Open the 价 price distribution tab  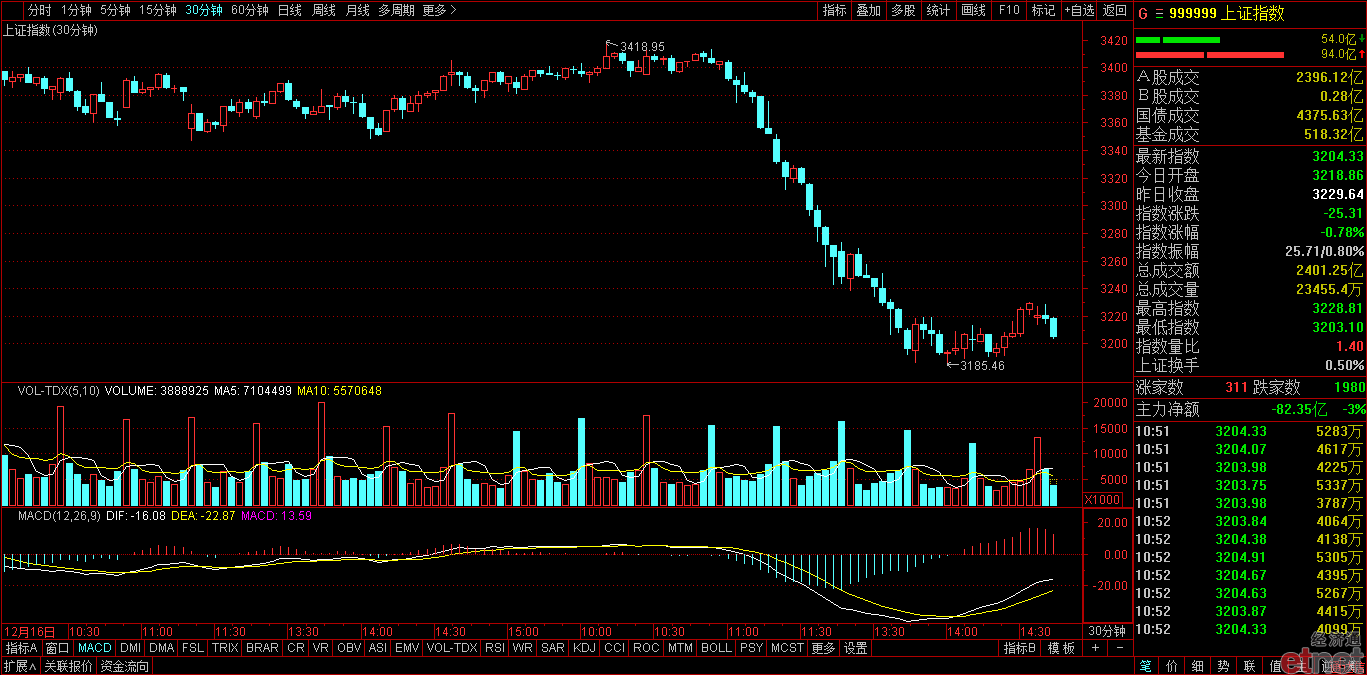tap(1172, 666)
